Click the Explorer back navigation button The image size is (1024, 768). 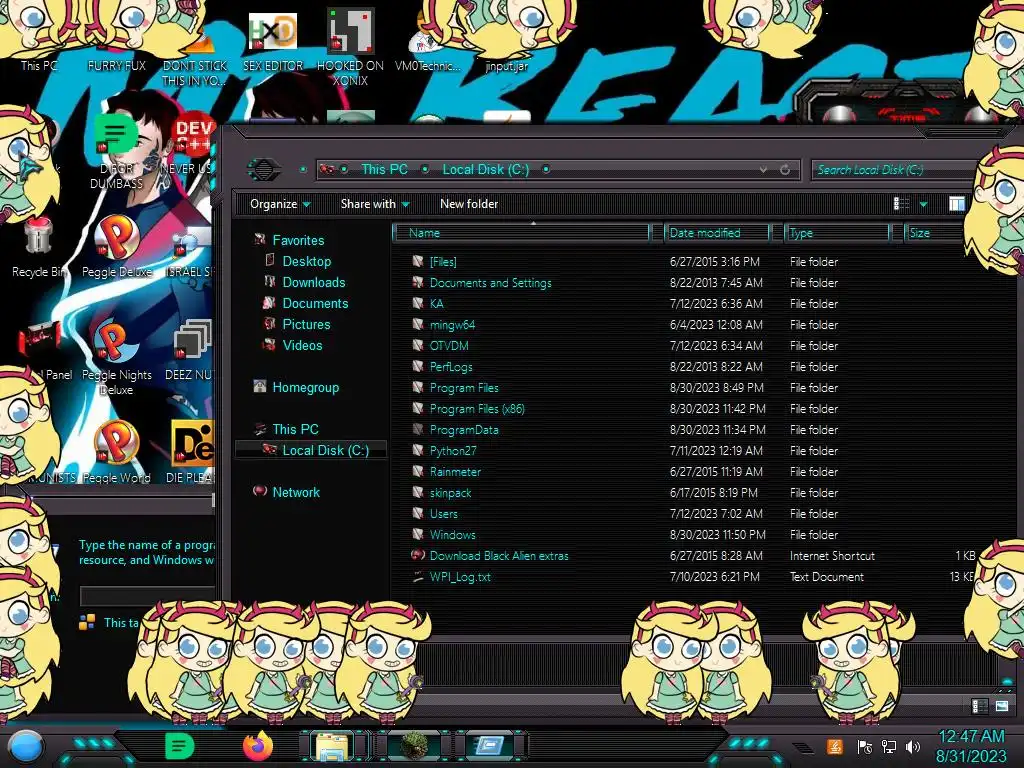(263, 170)
